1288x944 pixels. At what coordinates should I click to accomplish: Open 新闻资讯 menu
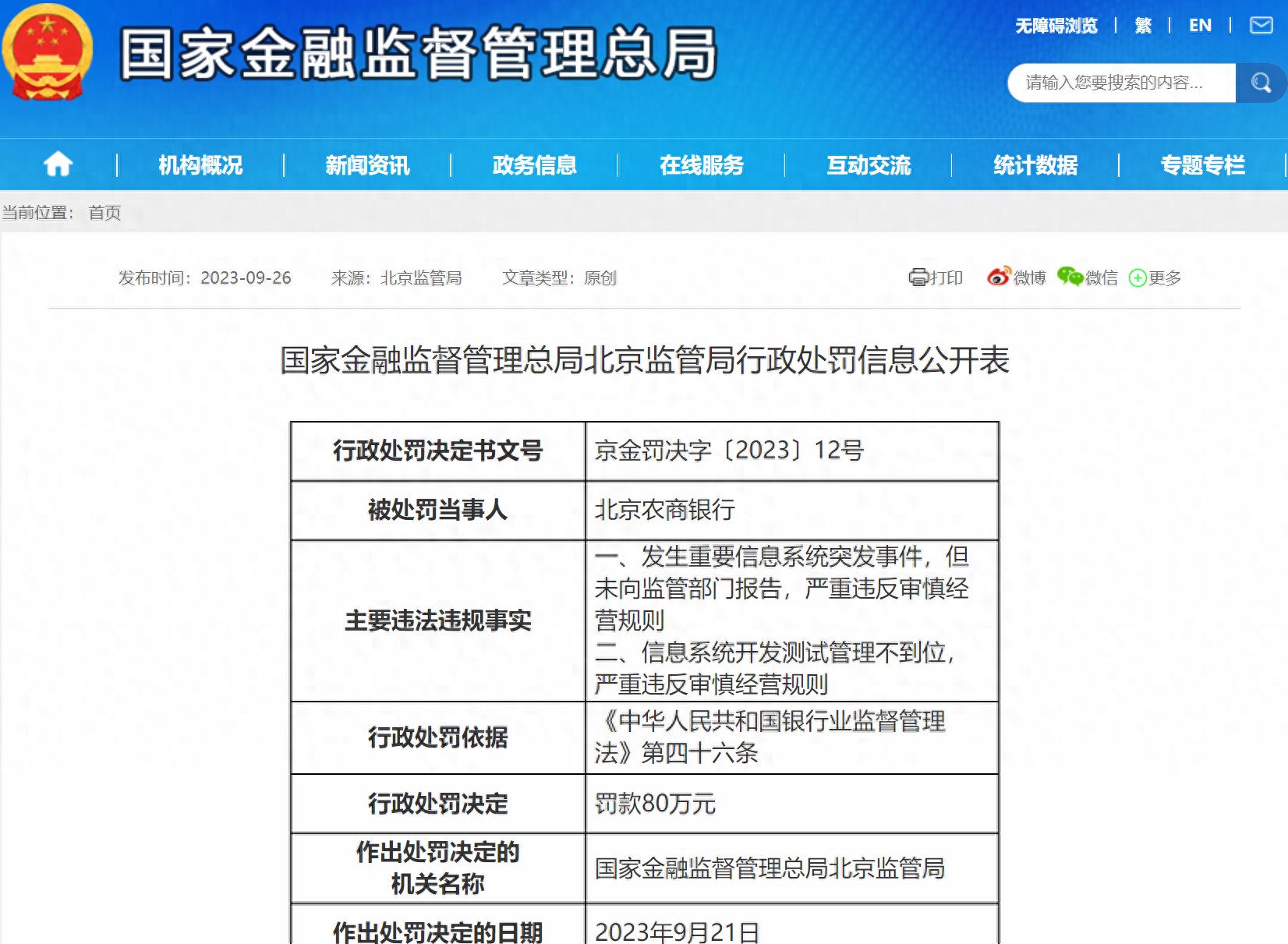(367, 165)
